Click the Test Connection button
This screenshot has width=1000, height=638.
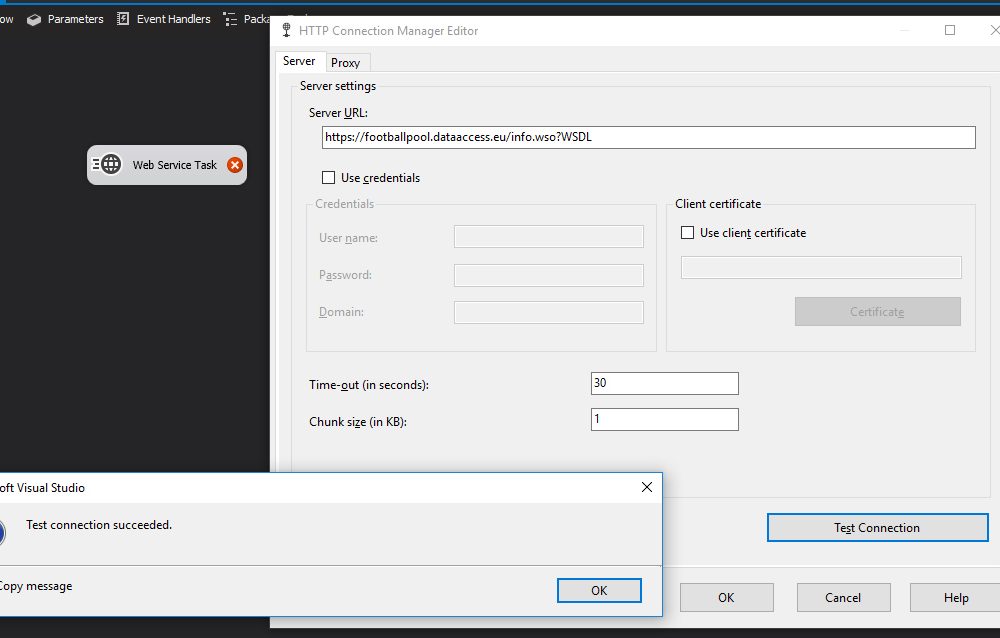click(x=878, y=528)
